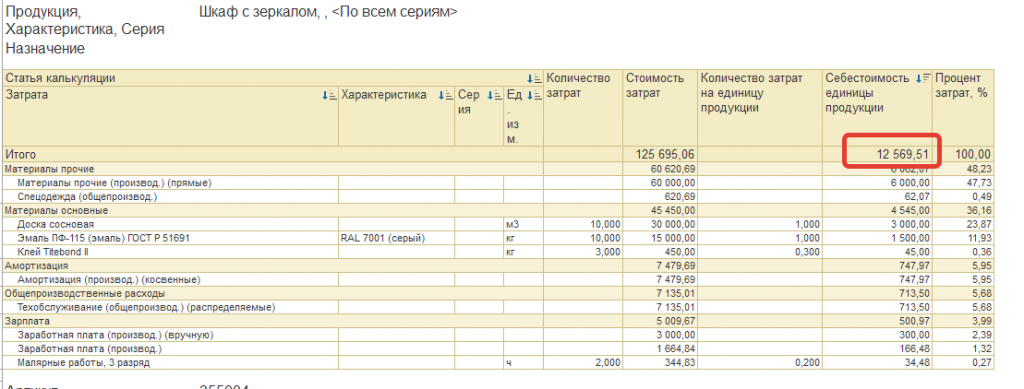Select the Амортизация group row
1024x389 pixels.
tap(499, 266)
